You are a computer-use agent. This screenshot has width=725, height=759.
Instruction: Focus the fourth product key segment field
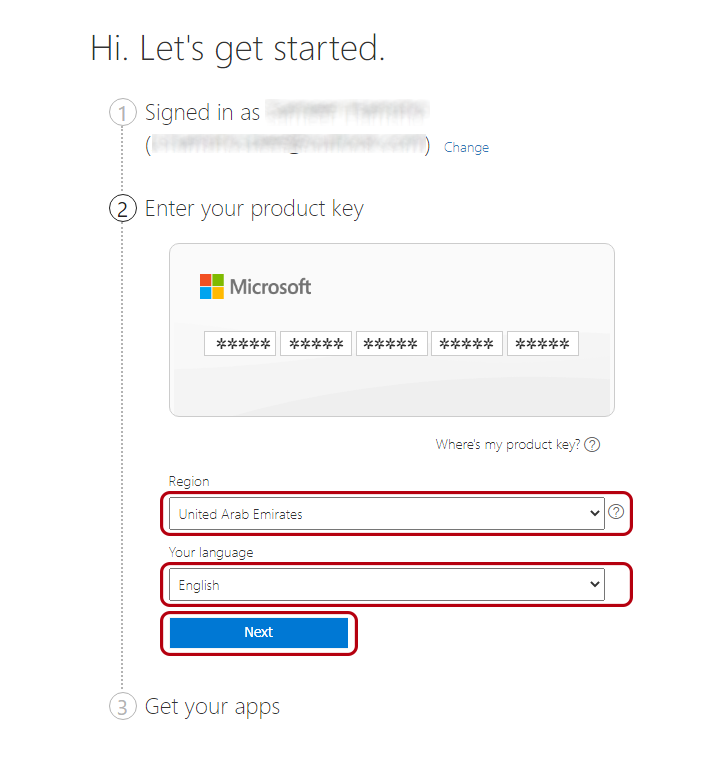467,344
